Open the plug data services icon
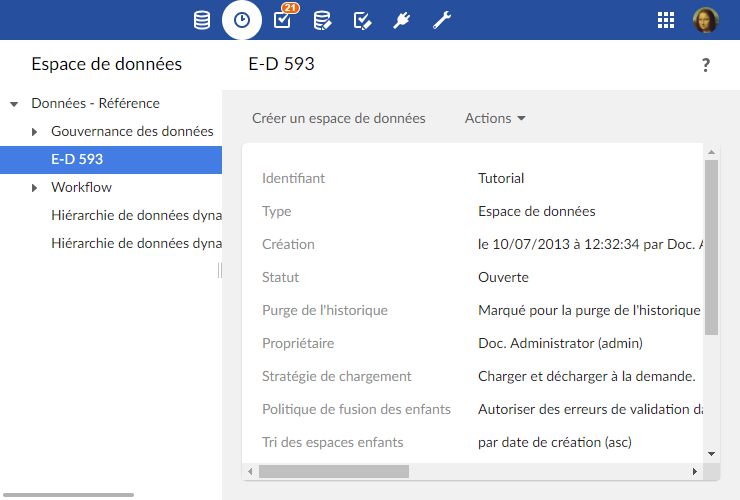Viewport: 740px width, 500px height. 402,20
